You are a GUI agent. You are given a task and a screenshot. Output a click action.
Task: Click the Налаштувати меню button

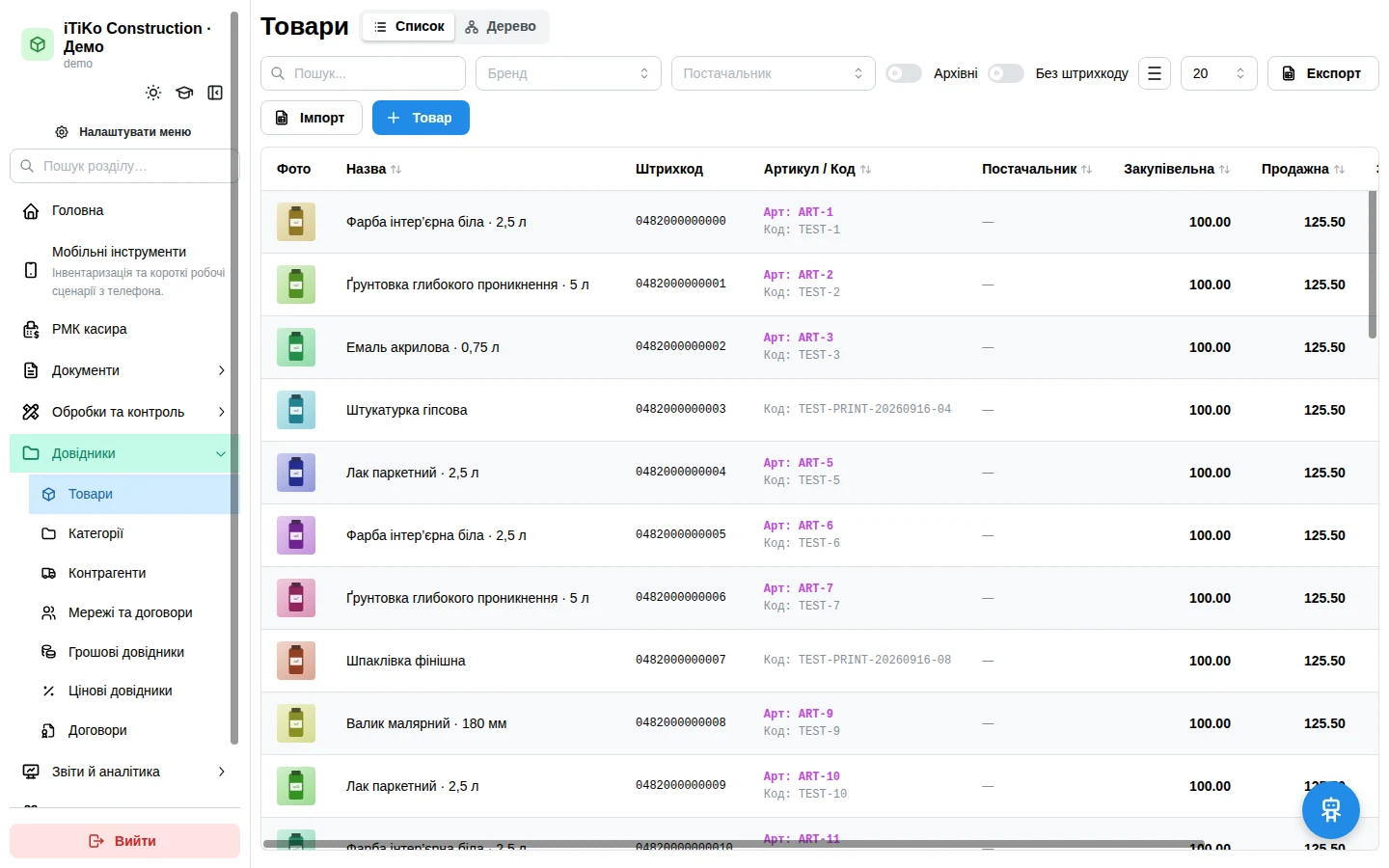124,131
